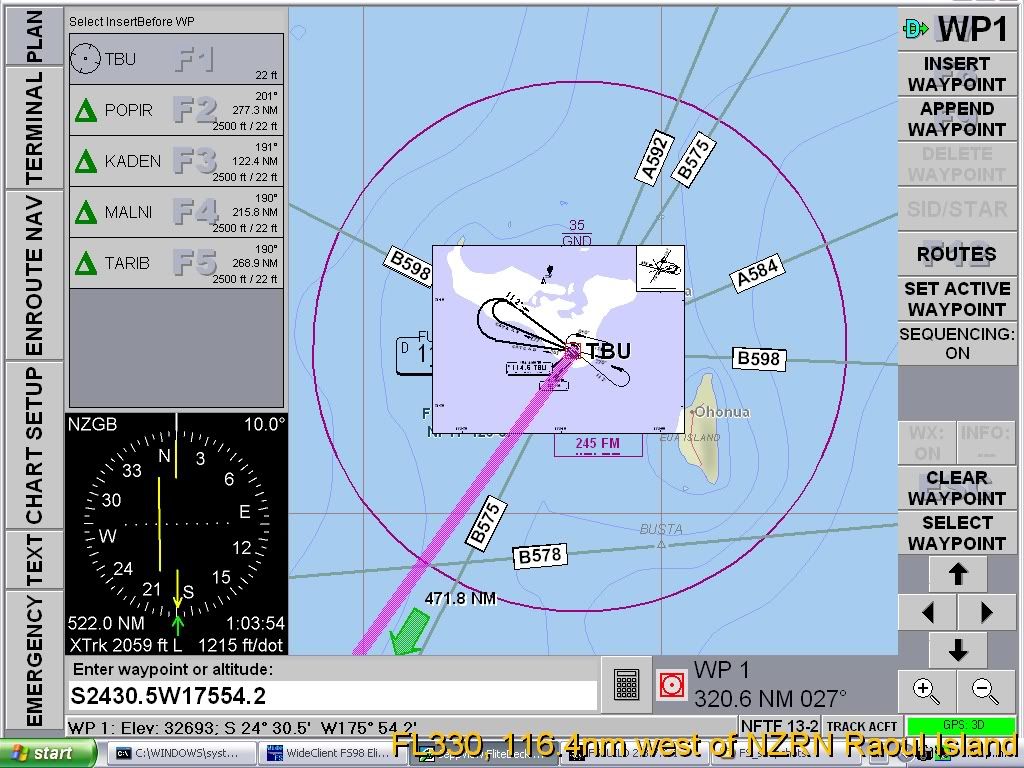Image resolution: width=1024 pixels, height=768 pixels.
Task: Toggle the WX ON button
Action: [926, 443]
